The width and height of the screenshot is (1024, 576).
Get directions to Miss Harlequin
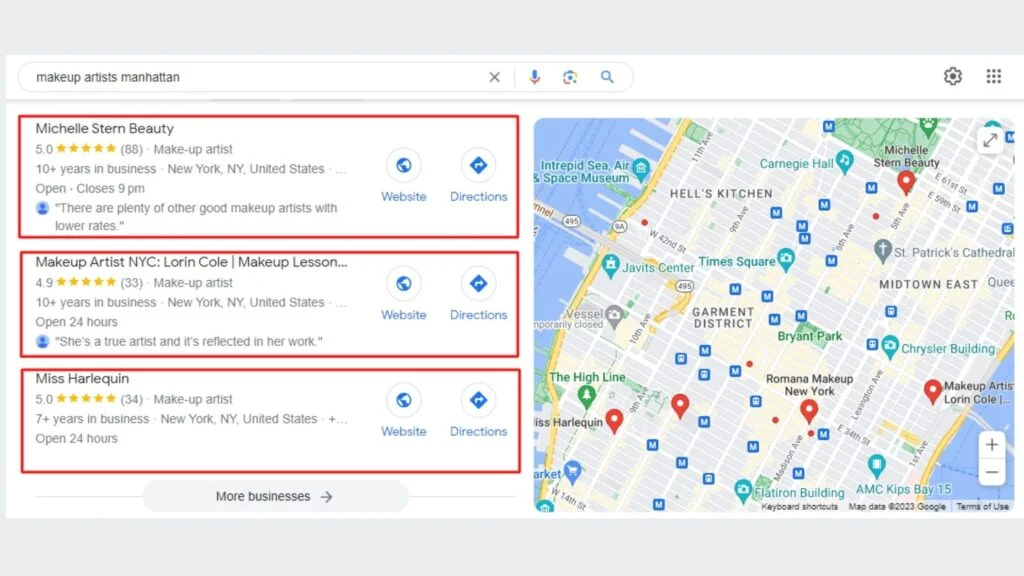478,400
